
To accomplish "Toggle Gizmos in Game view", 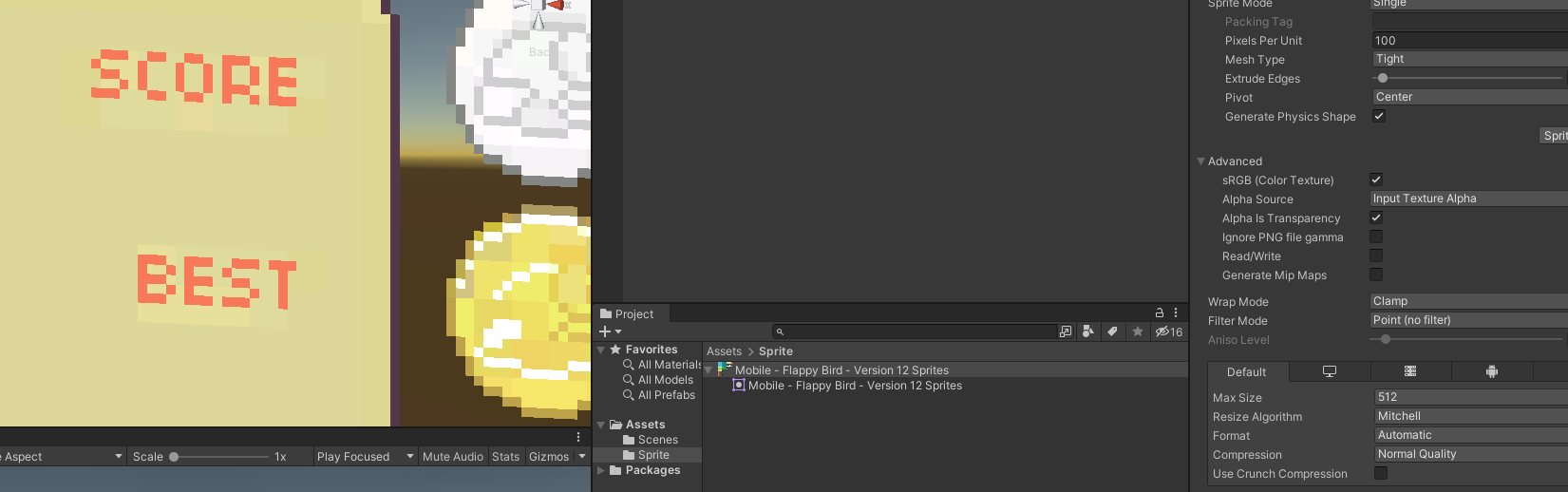I will tap(549, 457).
